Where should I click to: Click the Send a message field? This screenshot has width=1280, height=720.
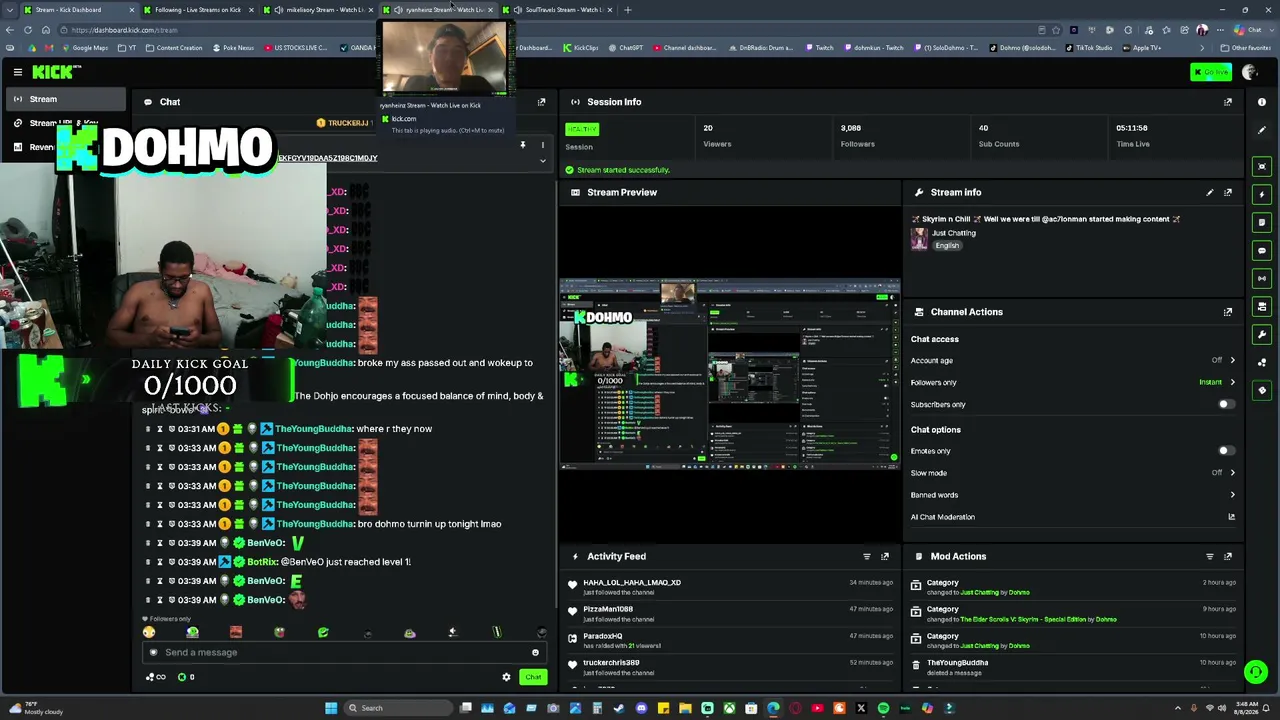click(343, 652)
